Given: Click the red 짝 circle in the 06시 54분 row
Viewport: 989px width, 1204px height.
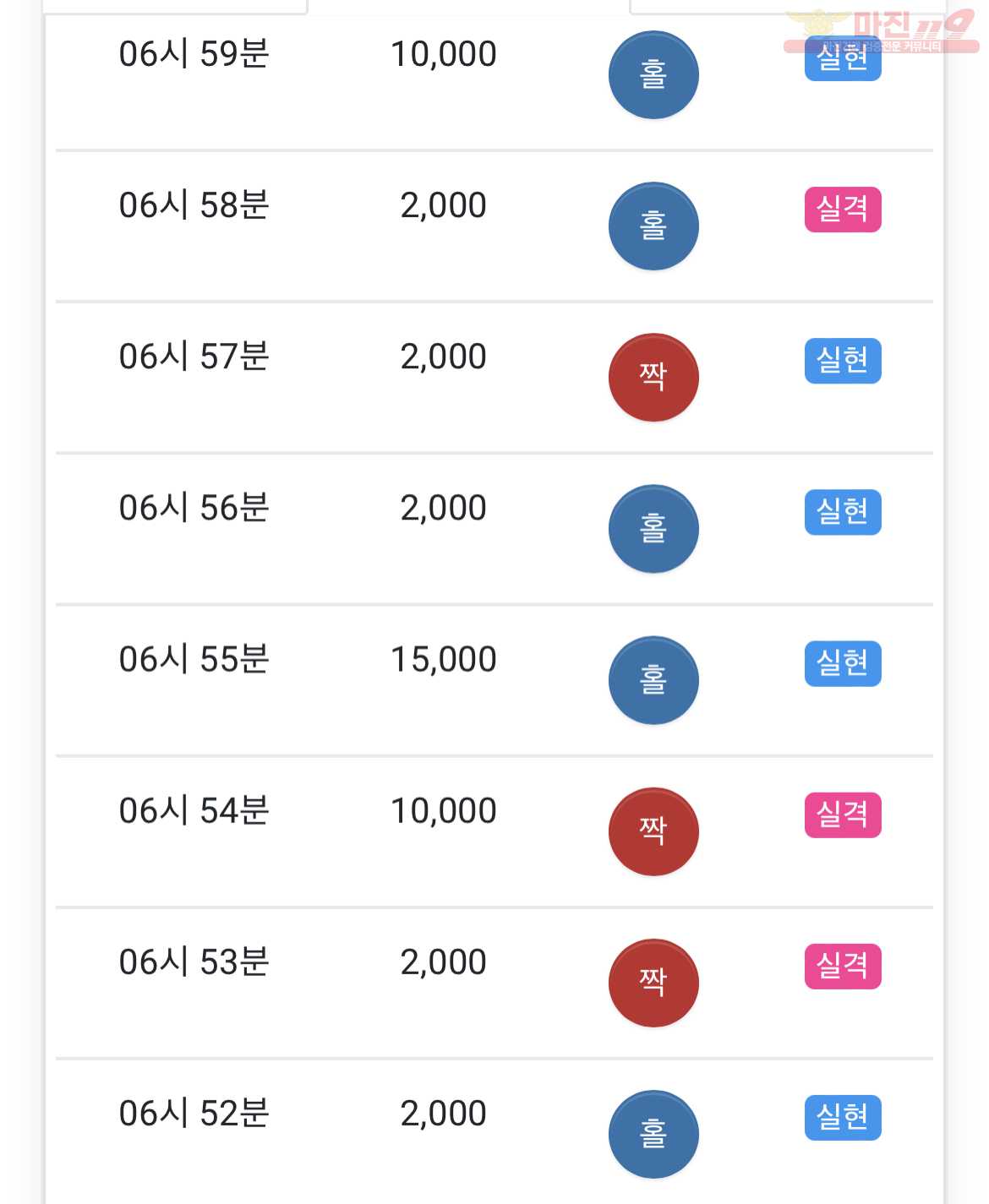Looking at the screenshot, I should (653, 831).
